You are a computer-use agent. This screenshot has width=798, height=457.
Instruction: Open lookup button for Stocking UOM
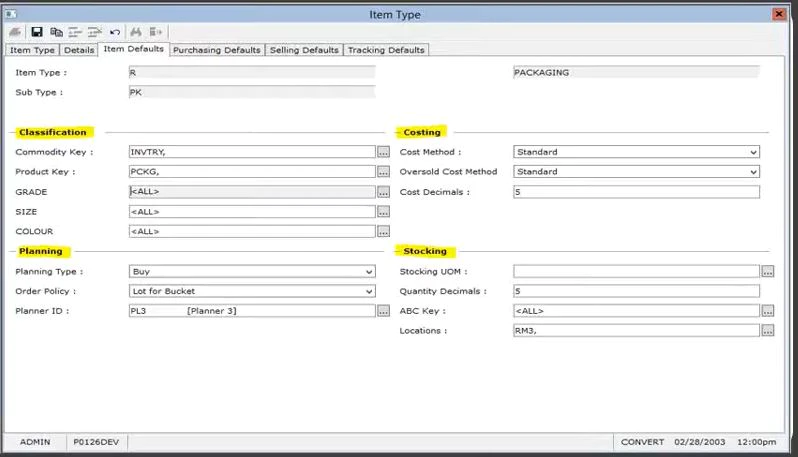click(767, 271)
